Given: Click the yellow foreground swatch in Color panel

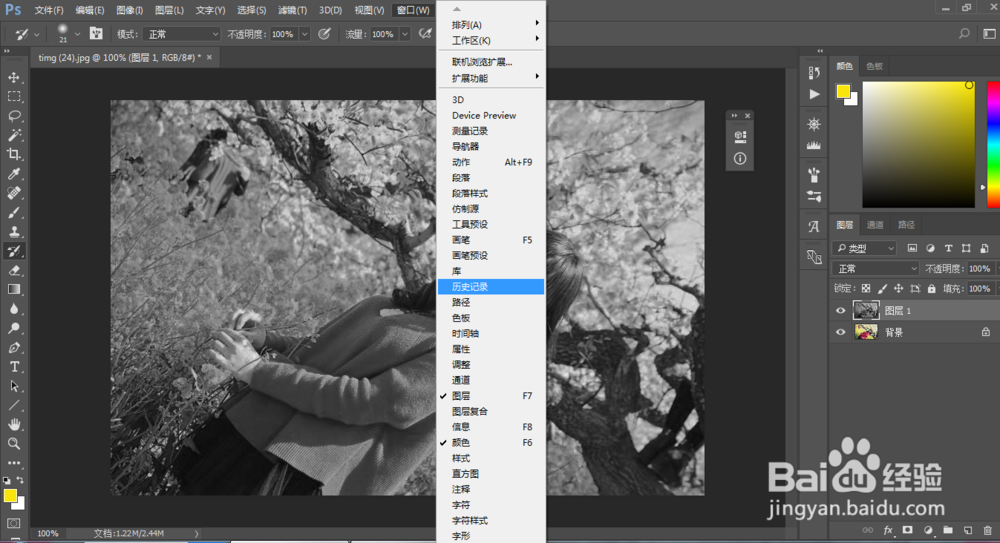Looking at the screenshot, I should [x=843, y=91].
